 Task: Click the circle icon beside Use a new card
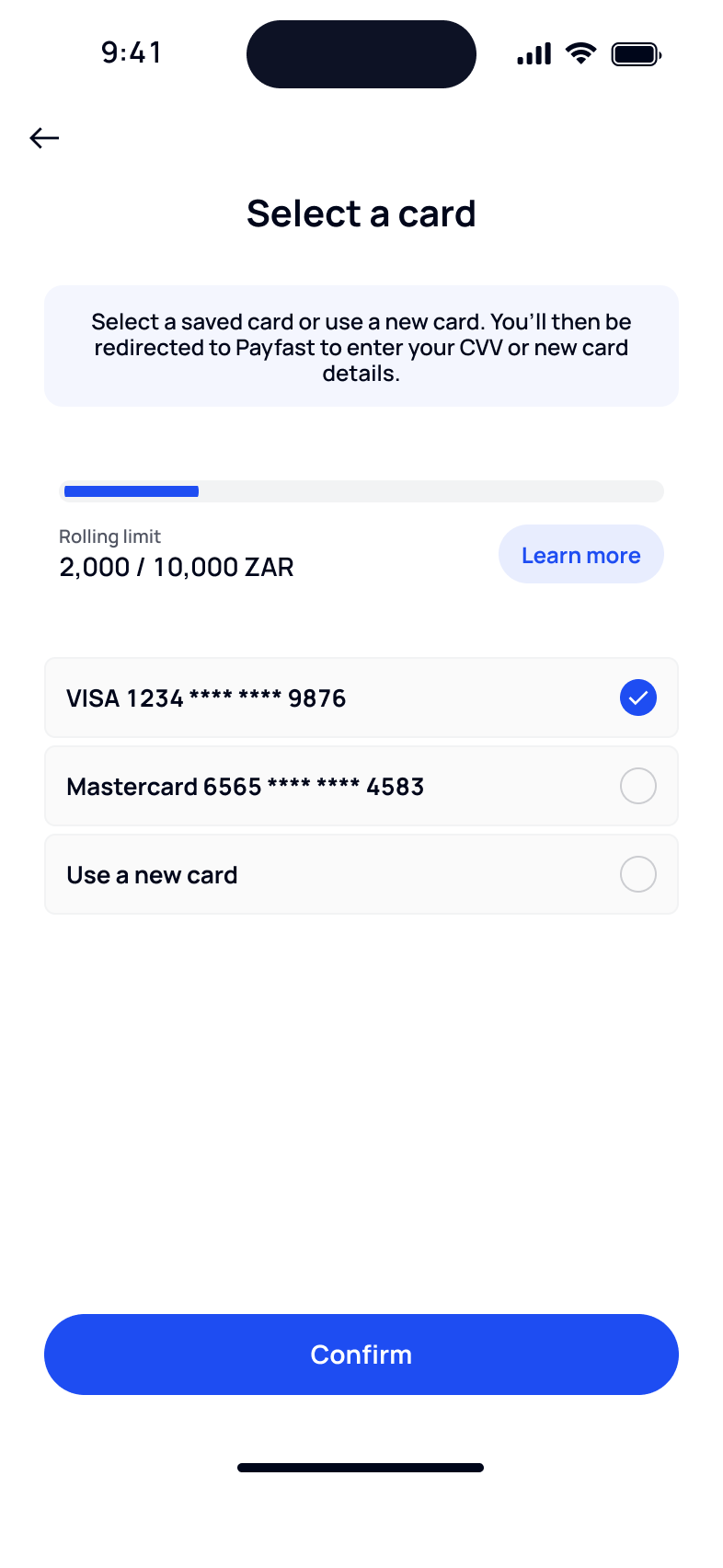pyautogui.click(x=637, y=874)
